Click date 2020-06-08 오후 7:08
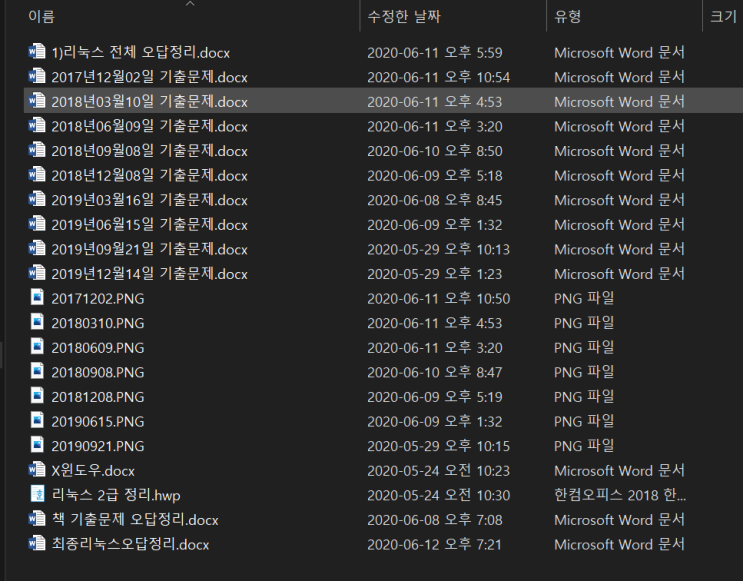Viewport: 743px width, 581px height. click(x=435, y=520)
